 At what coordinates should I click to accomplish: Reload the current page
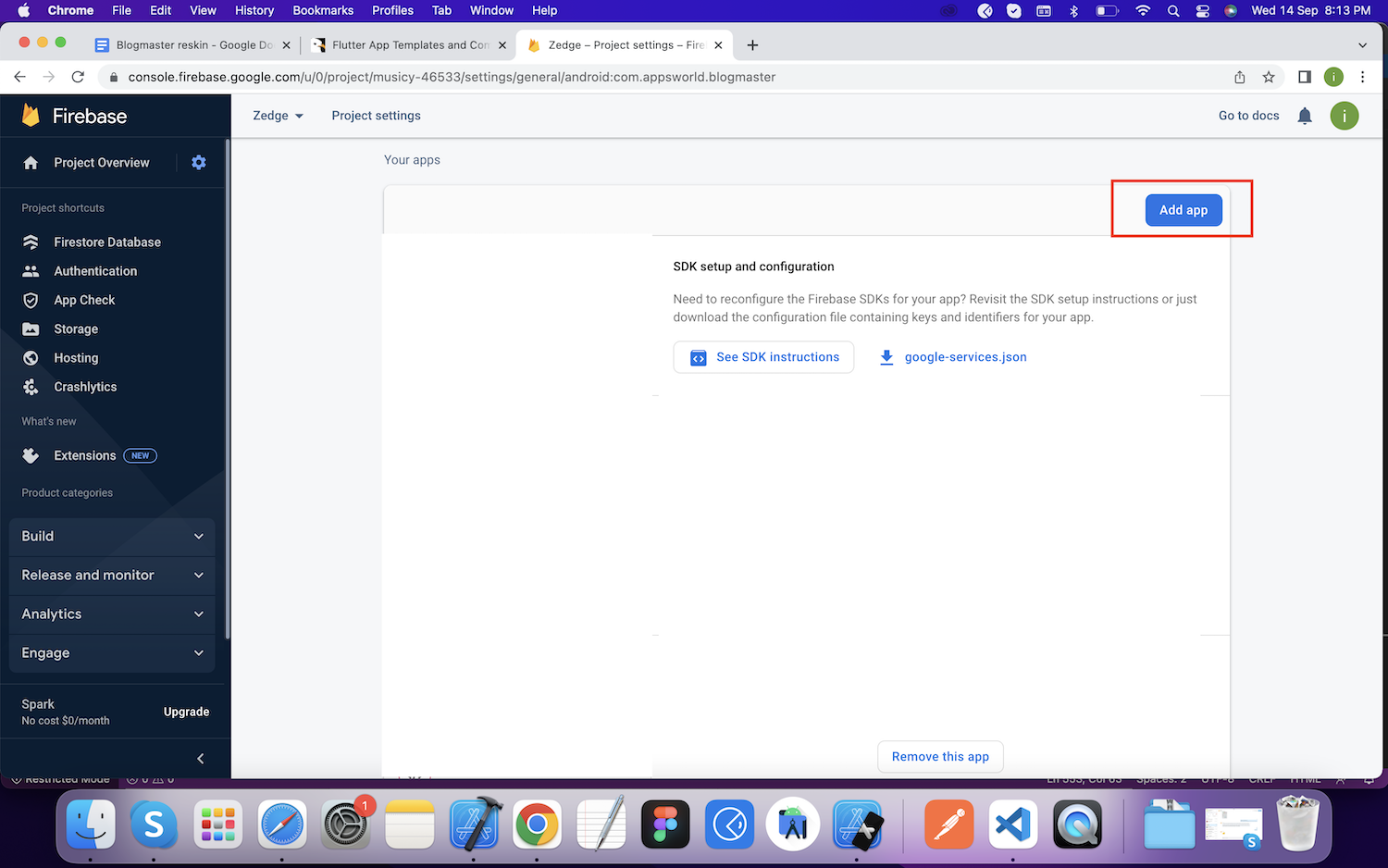(78, 77)
